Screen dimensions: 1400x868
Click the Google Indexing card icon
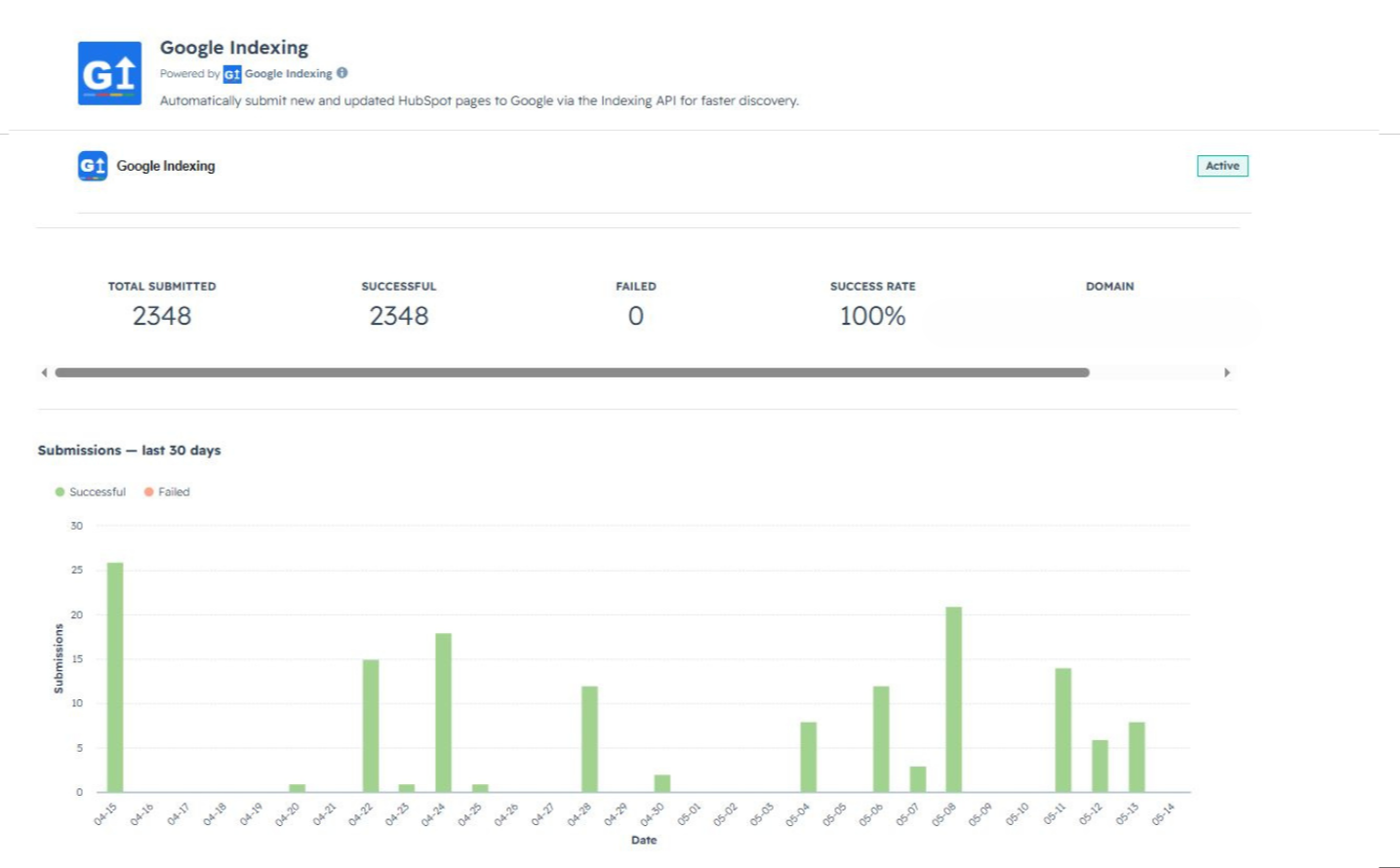(x=93, y=166)
